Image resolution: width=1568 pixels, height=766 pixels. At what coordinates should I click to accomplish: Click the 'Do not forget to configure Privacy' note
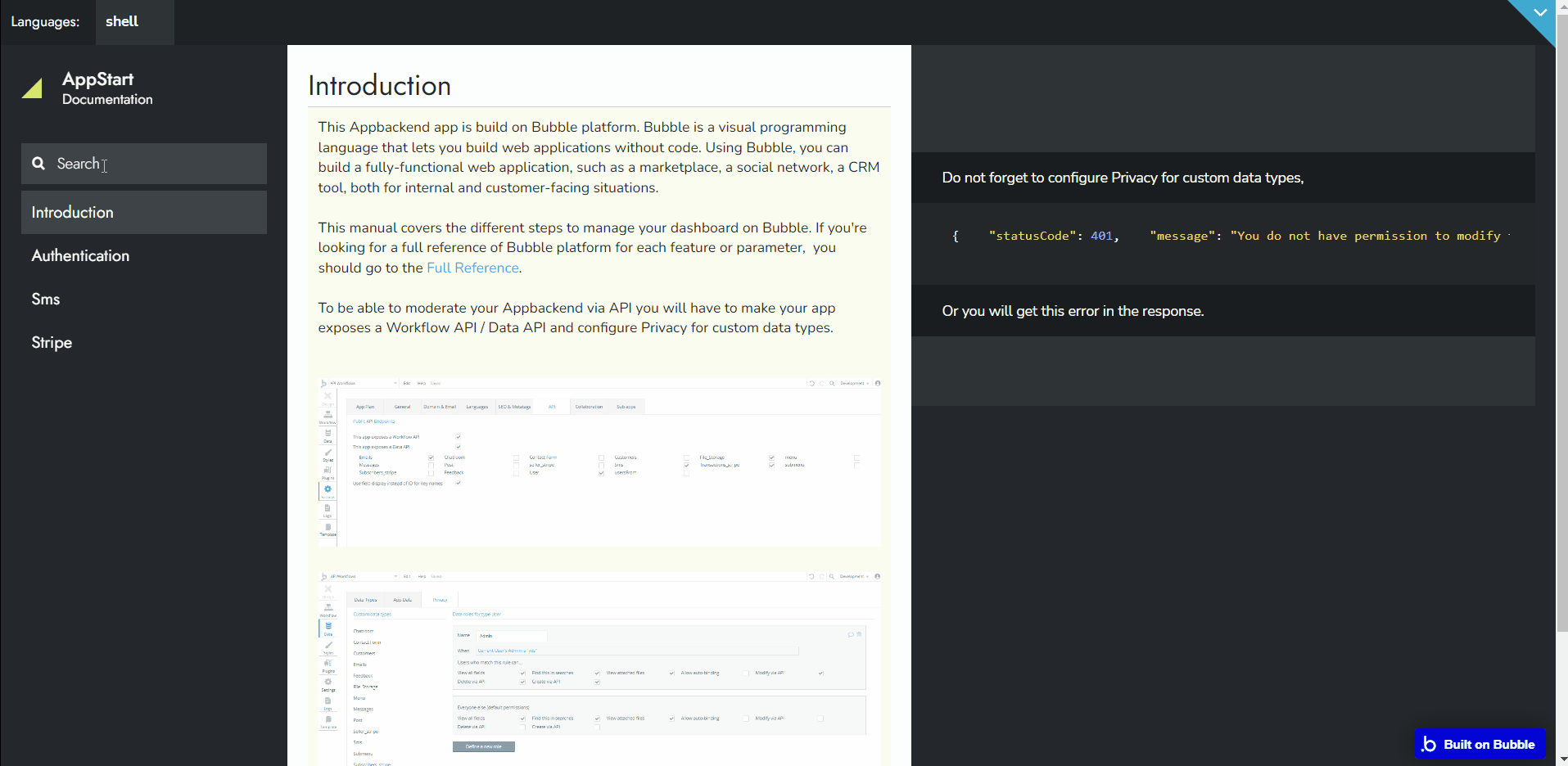(x=1123, y=178)
